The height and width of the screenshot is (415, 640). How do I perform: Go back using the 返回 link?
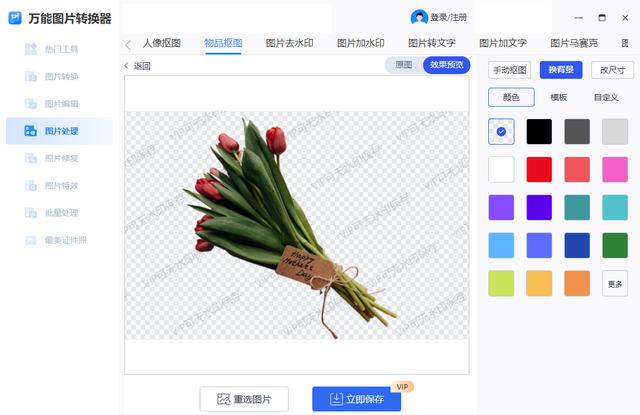click(138, 66)
